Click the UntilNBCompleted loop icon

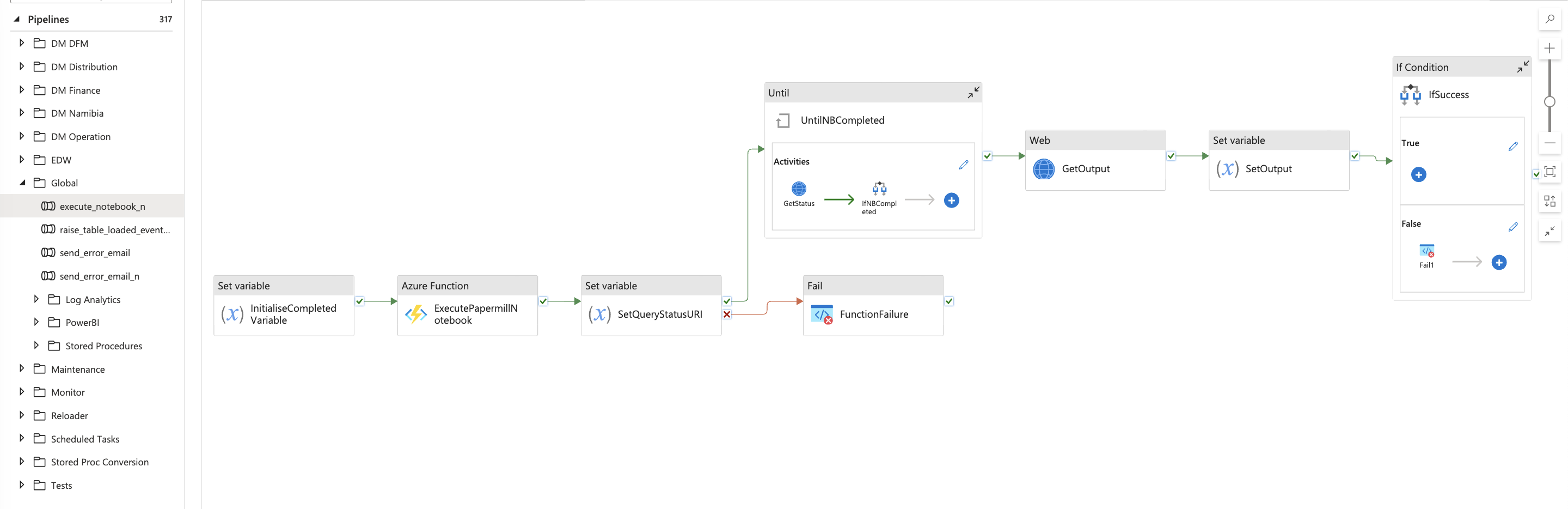point(783,120)
